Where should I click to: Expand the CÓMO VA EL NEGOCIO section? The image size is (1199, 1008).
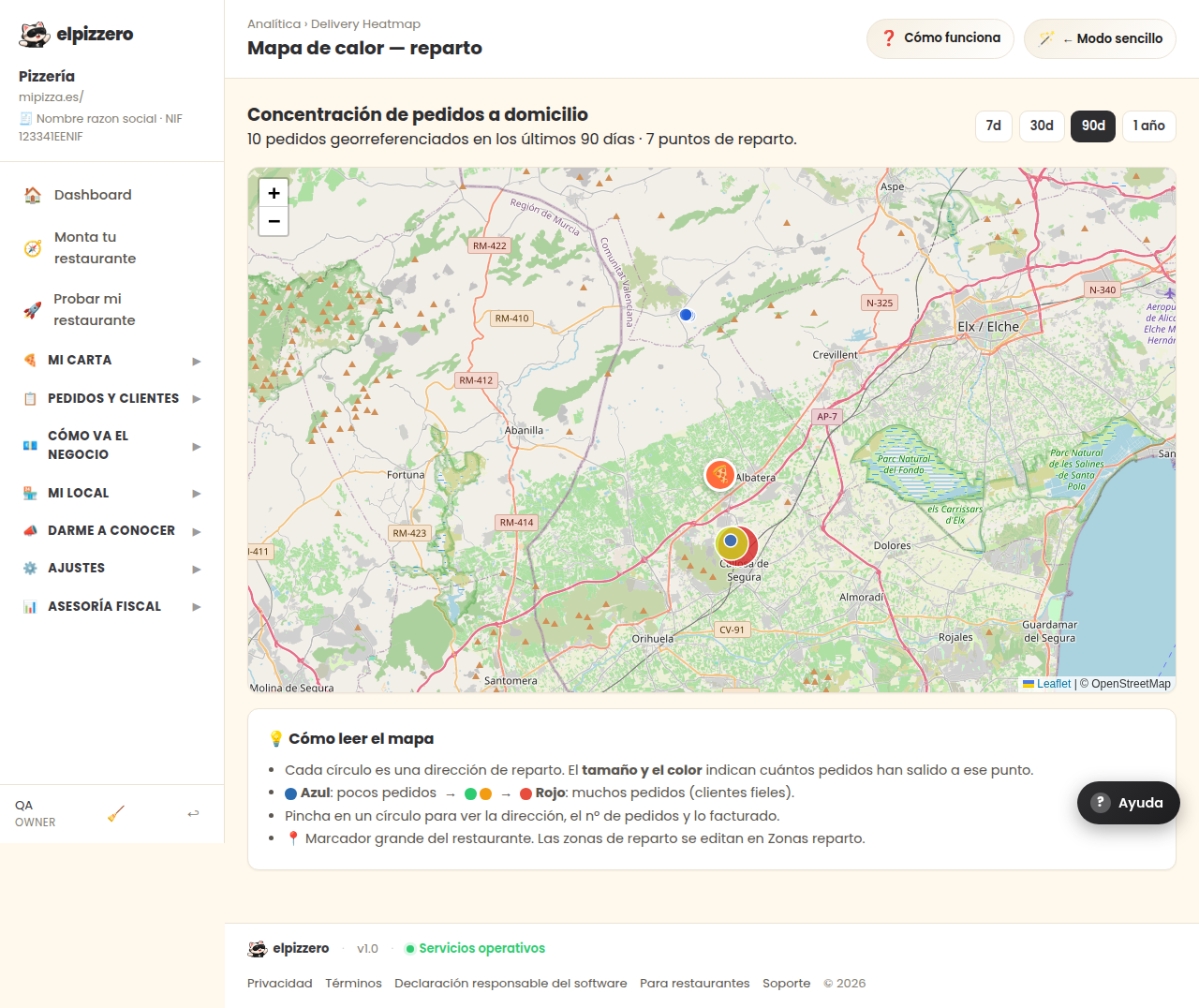[x=112, y=446]
